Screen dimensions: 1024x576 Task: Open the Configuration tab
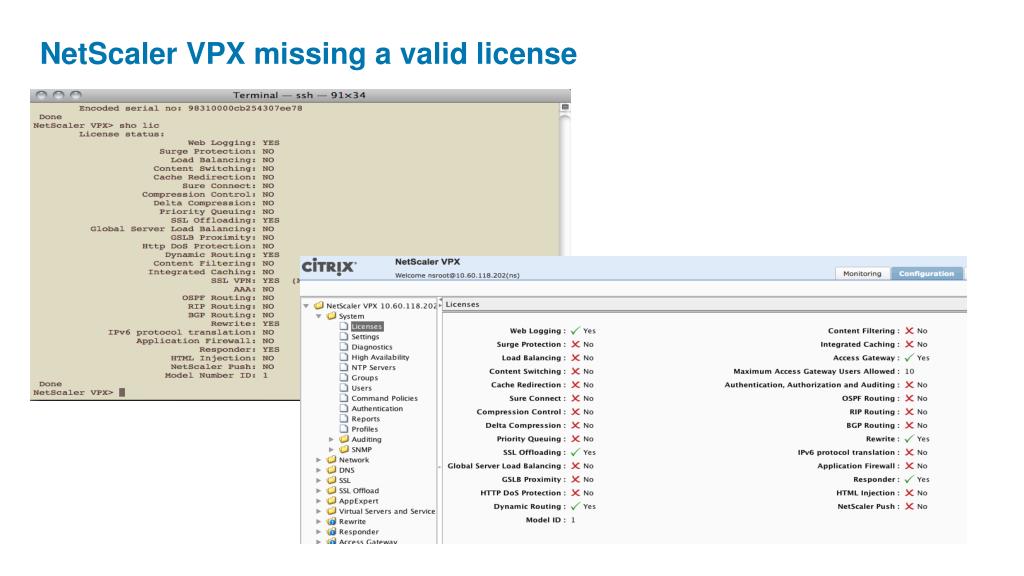click(x=926, y=274)
